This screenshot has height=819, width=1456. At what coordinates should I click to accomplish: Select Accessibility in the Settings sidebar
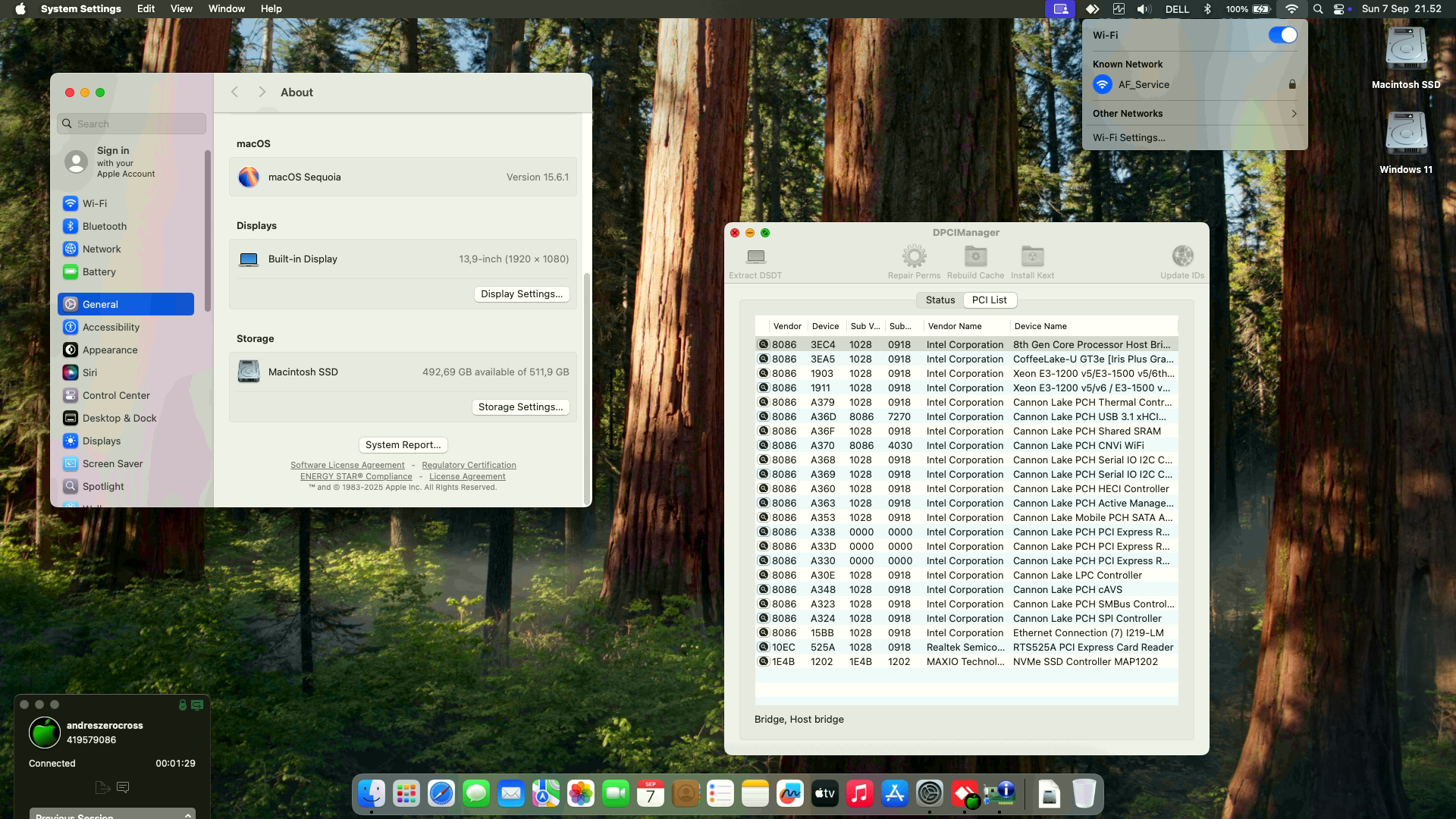(126, 328)
